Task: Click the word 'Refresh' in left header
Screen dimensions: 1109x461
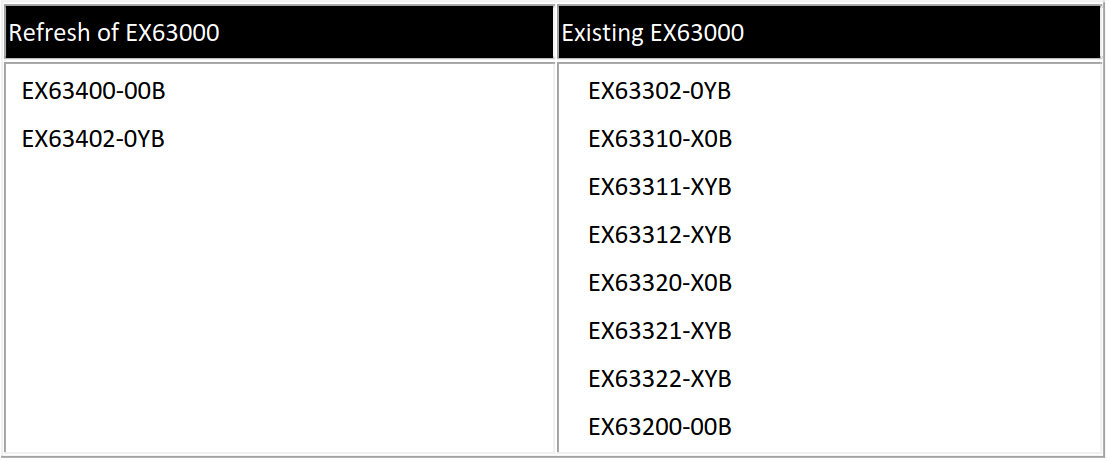Action: click(x=51, y=33)
